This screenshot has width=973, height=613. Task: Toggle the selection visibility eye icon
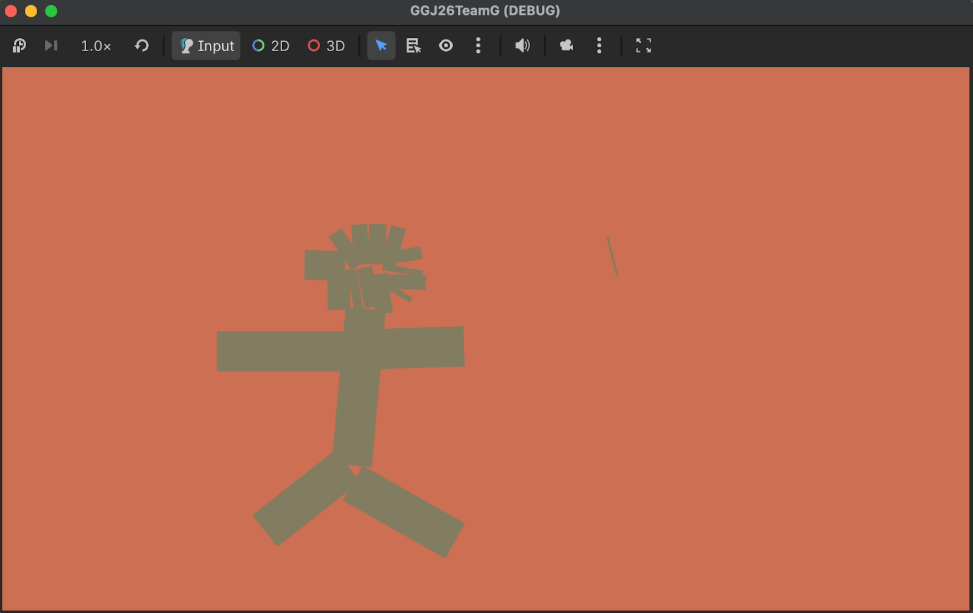point(446,46)
